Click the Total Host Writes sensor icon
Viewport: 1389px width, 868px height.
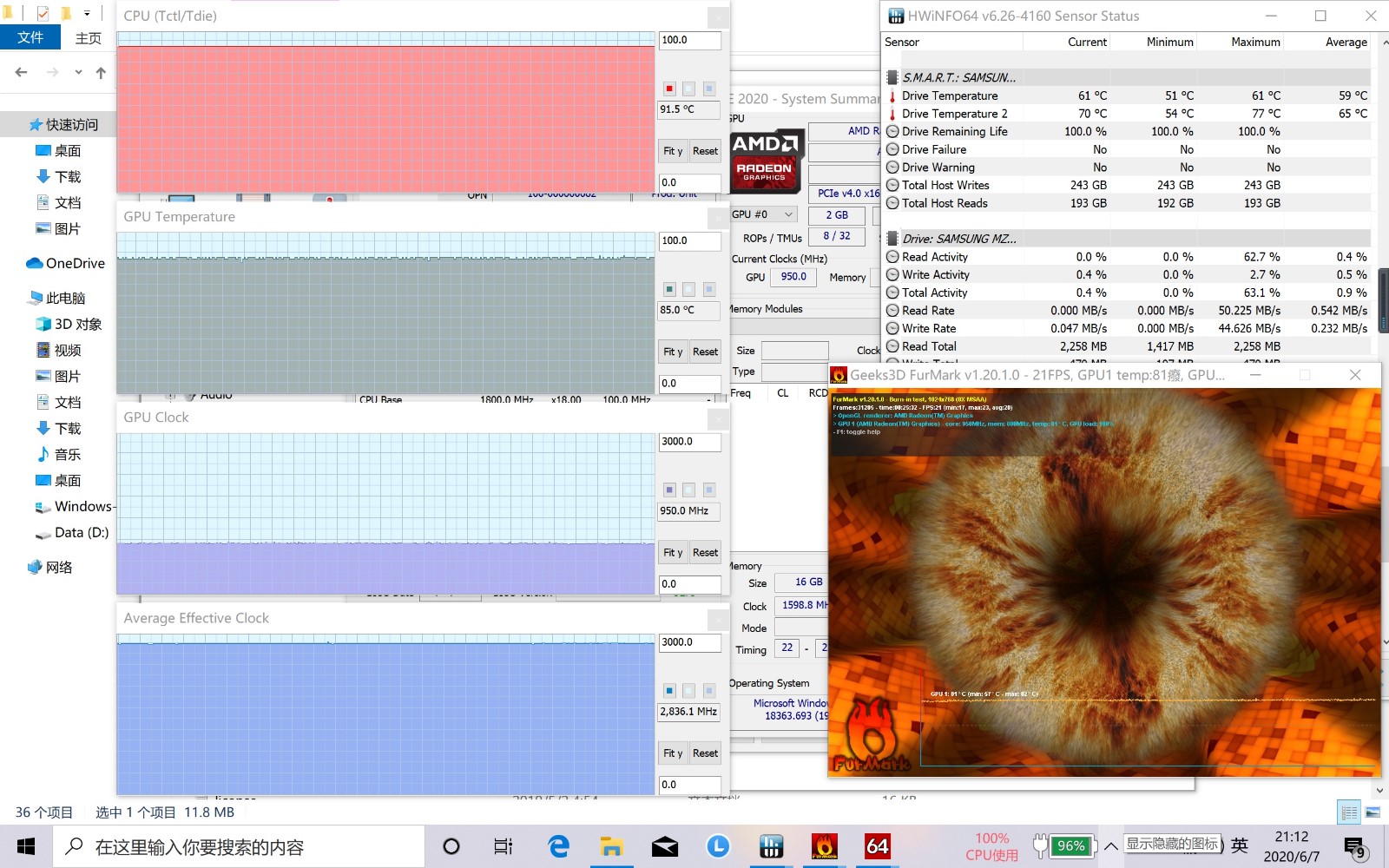(892, 185)
